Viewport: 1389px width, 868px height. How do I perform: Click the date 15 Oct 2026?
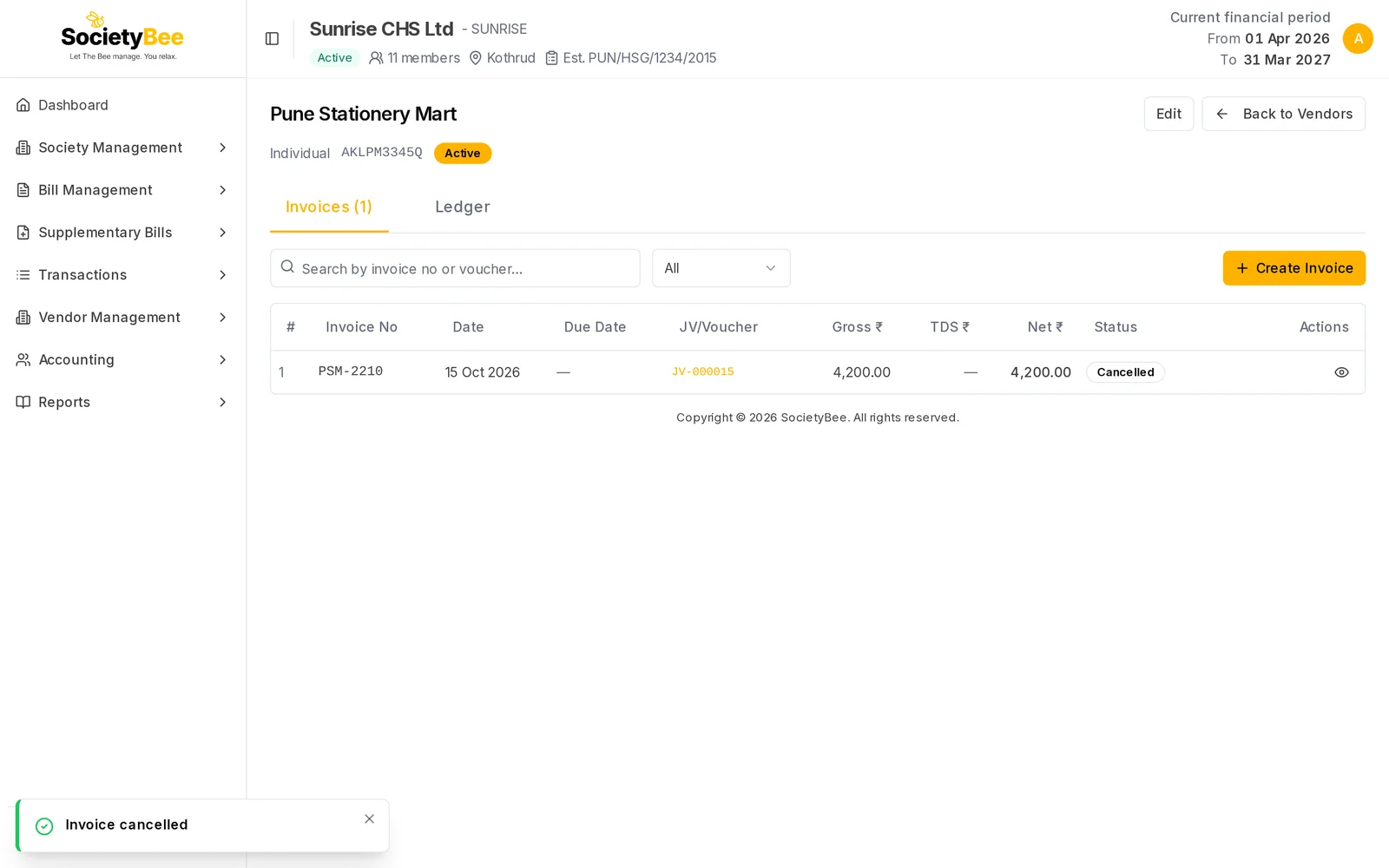pyautogui.click(x=482, y=372)
